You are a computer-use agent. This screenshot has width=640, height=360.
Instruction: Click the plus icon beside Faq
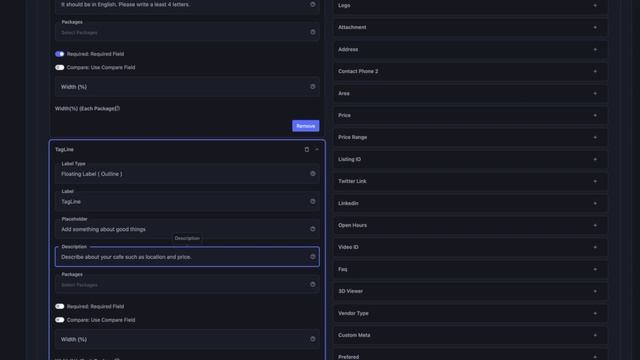point(595,269)
